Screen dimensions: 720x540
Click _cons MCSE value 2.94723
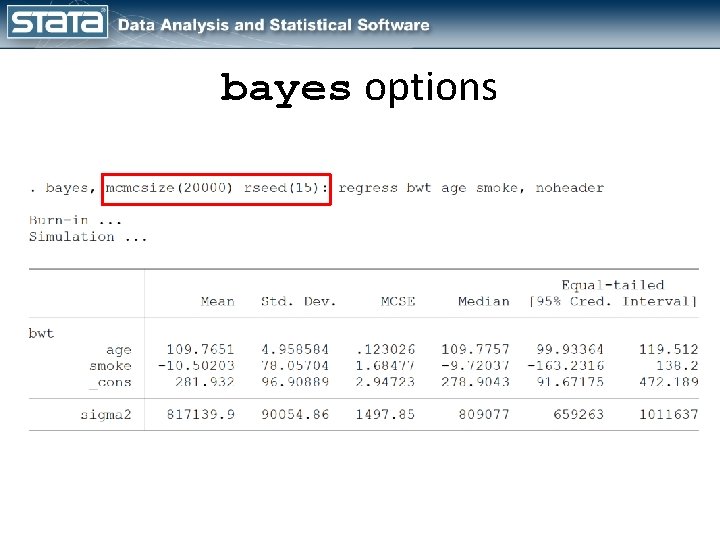(x=385, y=382)
